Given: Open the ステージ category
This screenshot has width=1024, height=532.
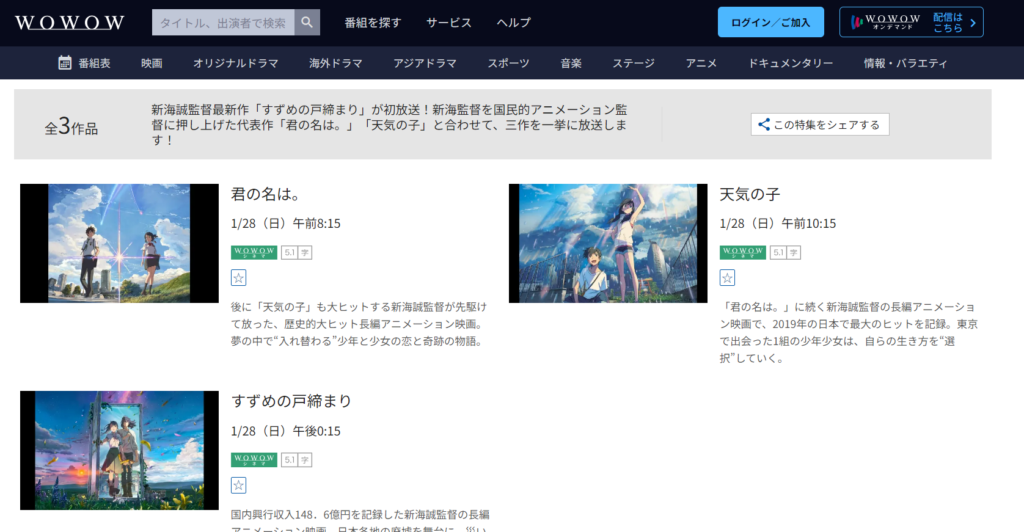Looking at the screenshot, I should tap(633, 63).
